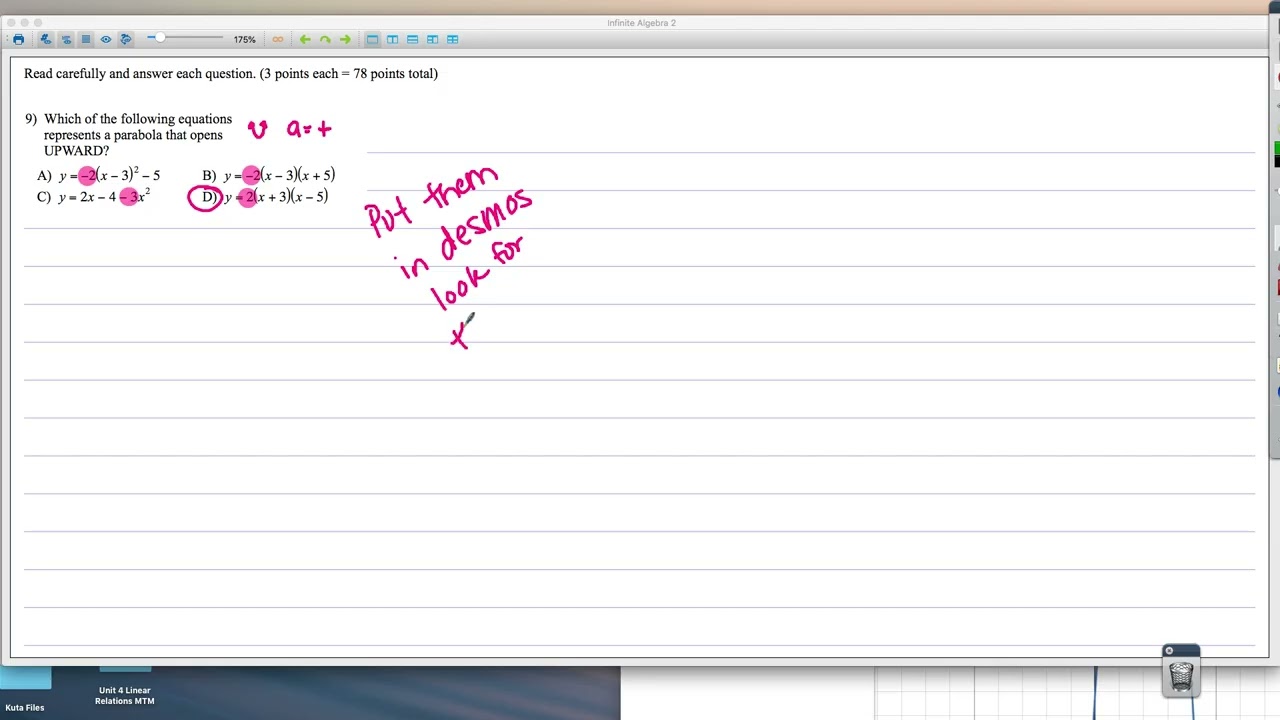Click the Print icon in toolbar
This screenshot has height=720, width=1280.
tap(18, 40)
